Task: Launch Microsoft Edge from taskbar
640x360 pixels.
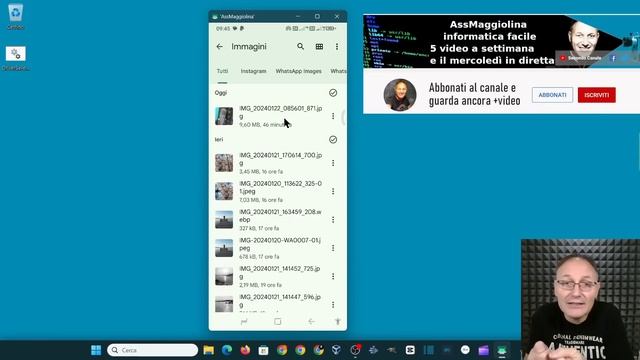Action: 227,350
